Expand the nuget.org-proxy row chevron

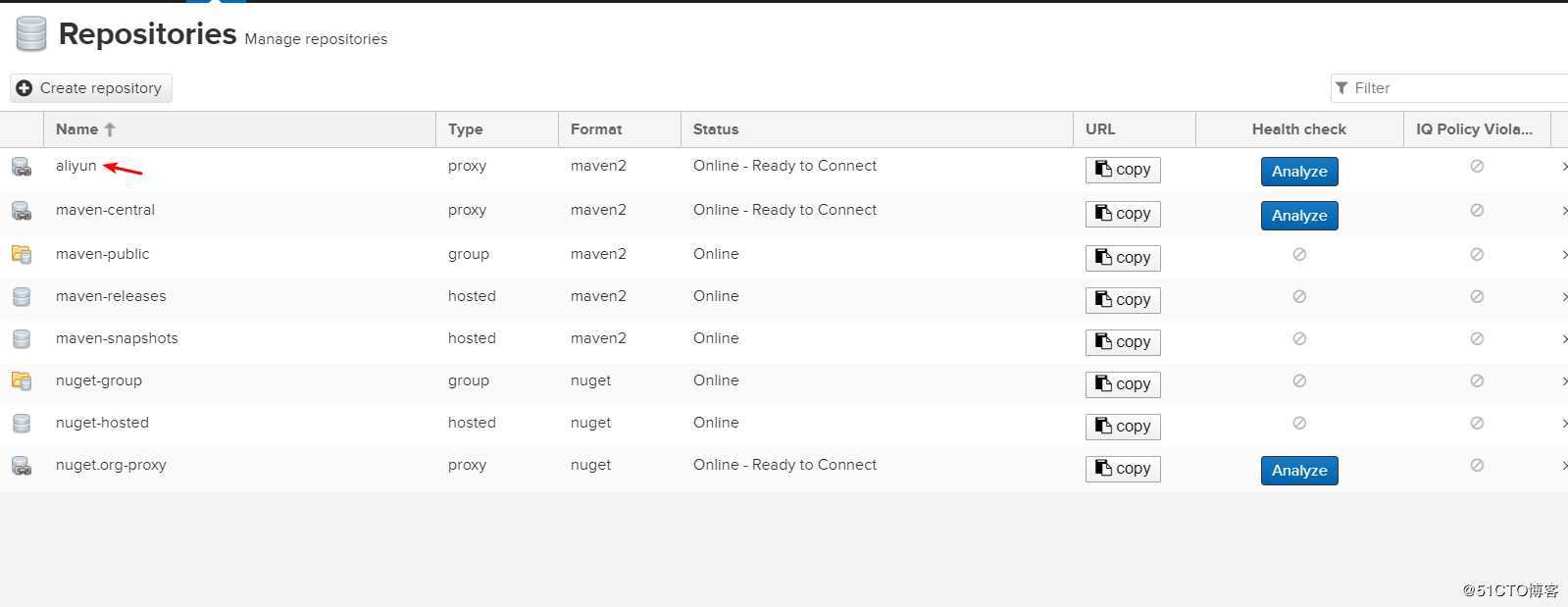click(1563, 466)
